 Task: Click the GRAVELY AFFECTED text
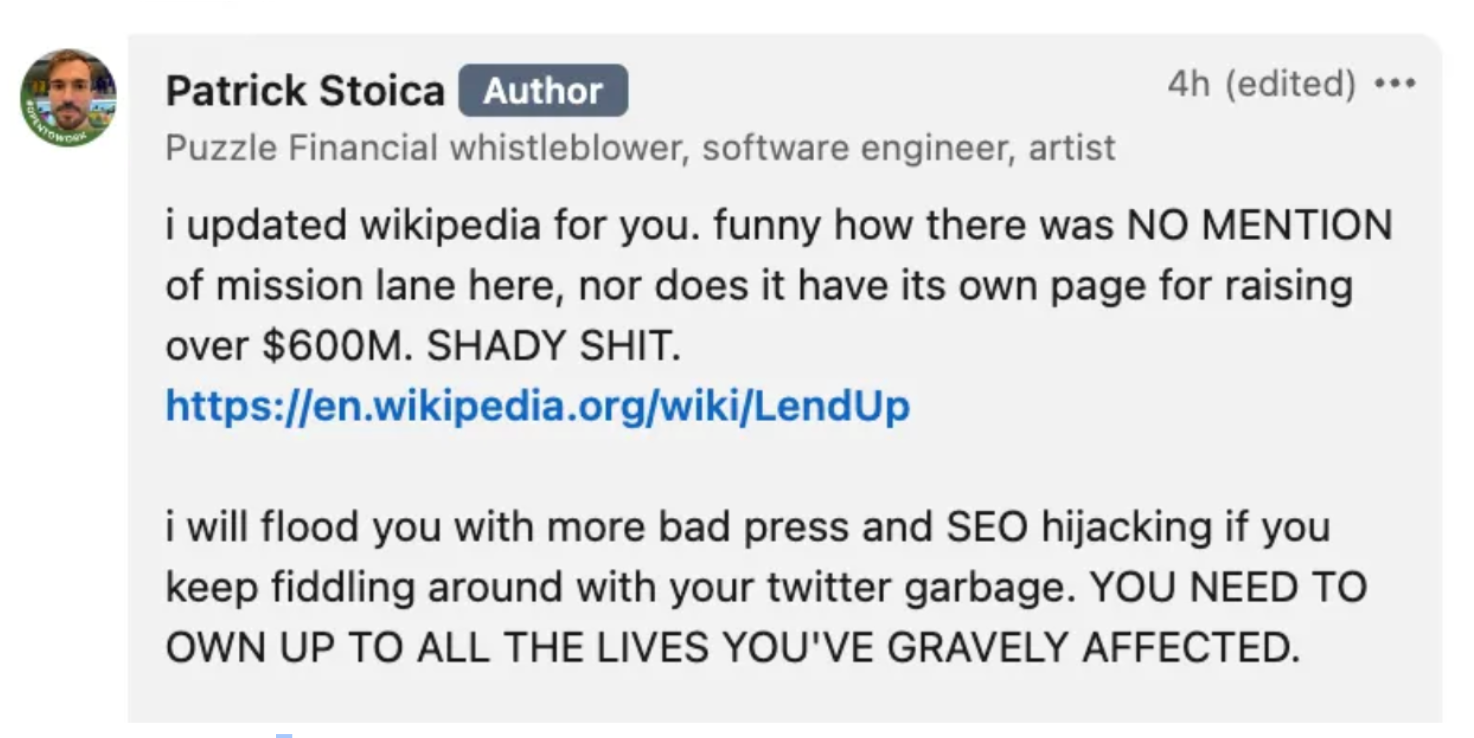point(1093,647)
